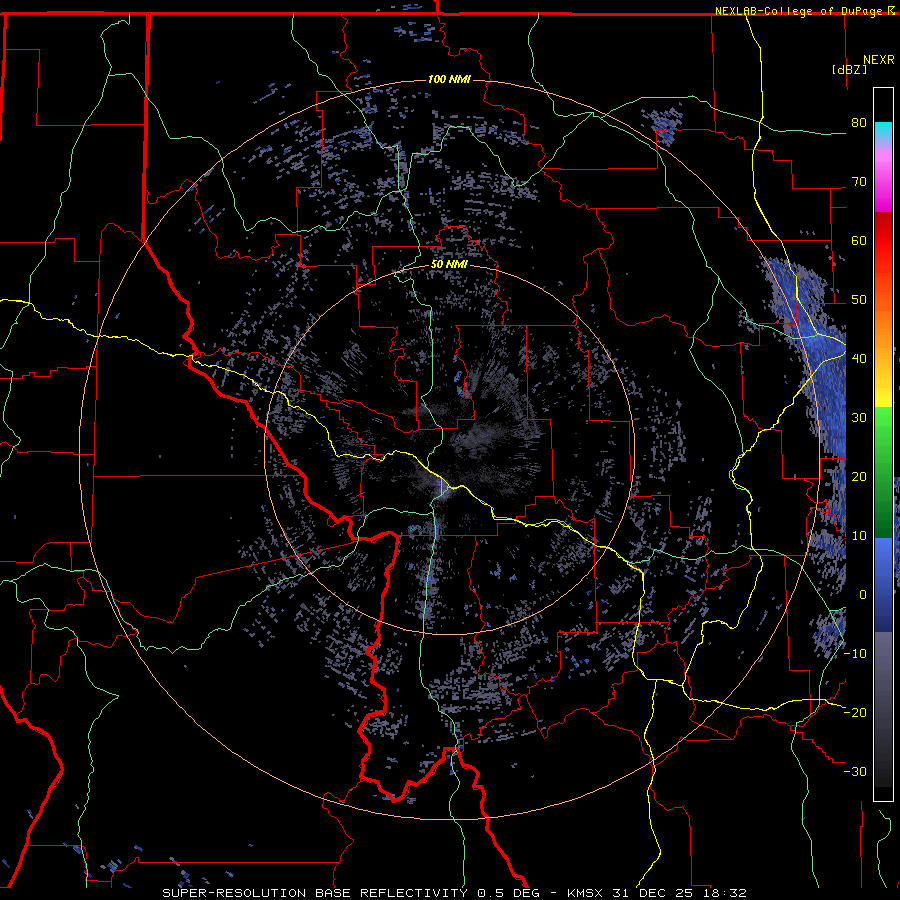Click the 50 value on the dBZ scale

(859, 300)
